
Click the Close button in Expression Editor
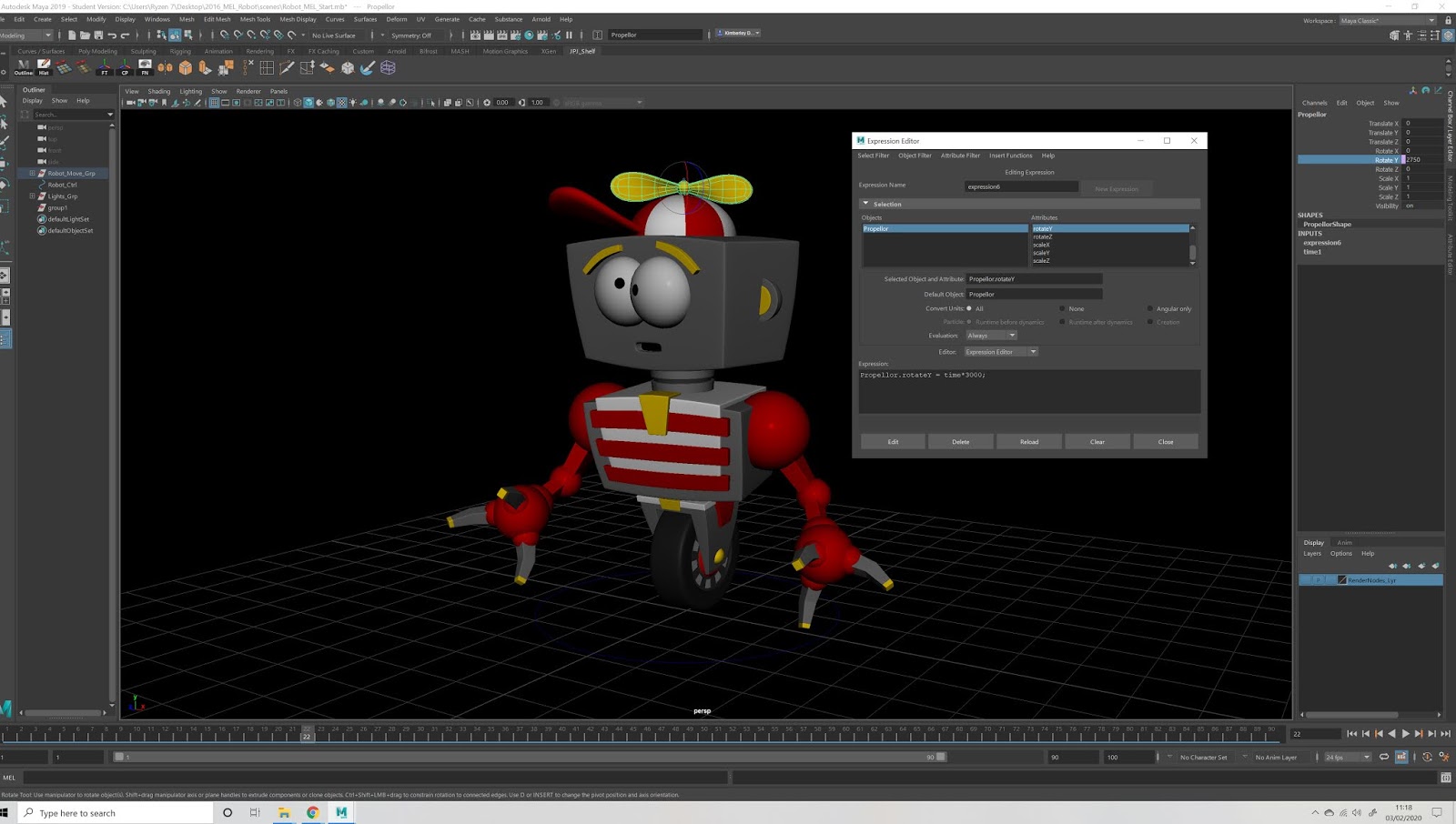[x=1166, y=442]
